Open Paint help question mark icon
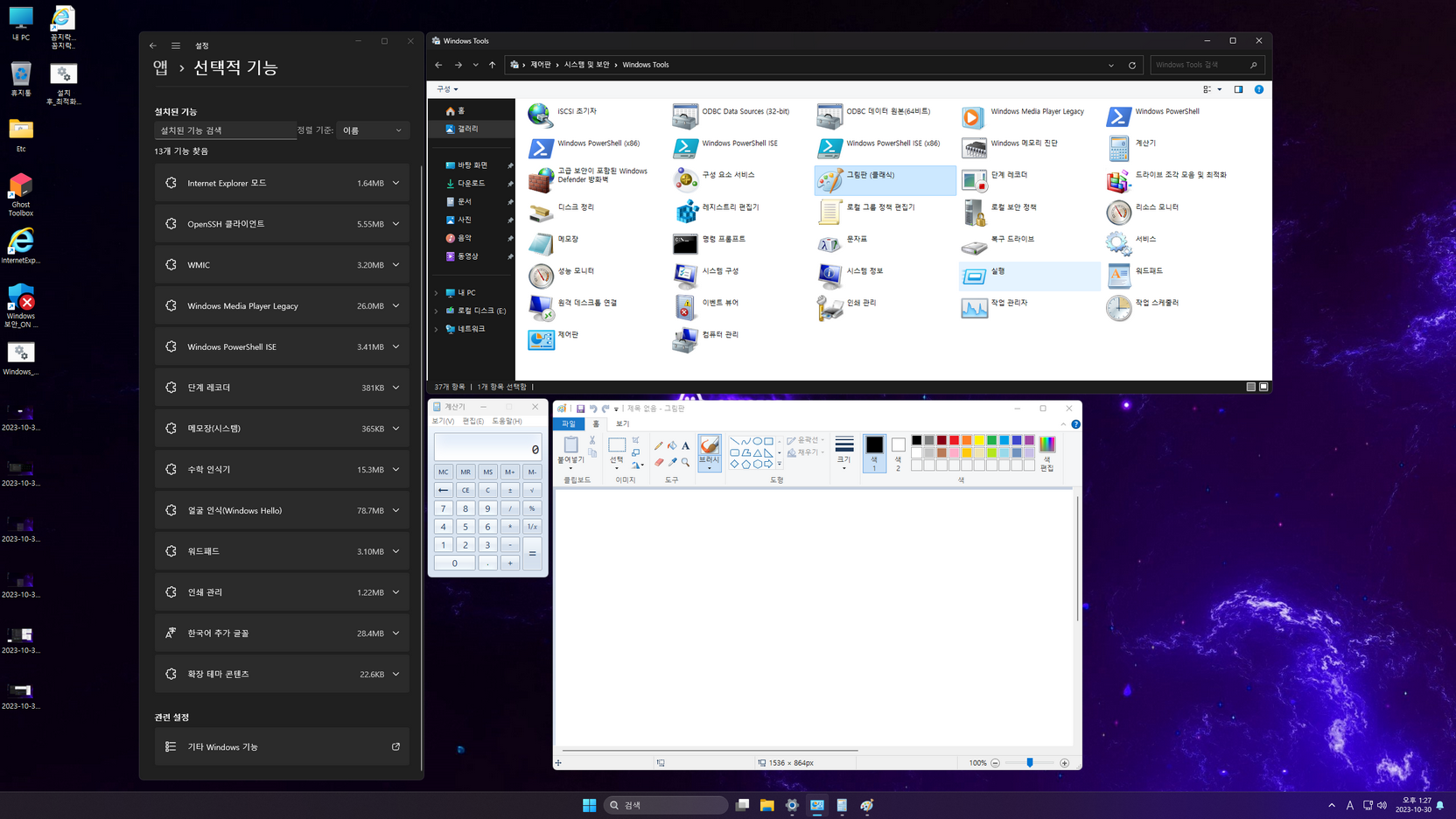Image resolution: width=1456 pixels, height=819 pixels. click(1076, 424)
